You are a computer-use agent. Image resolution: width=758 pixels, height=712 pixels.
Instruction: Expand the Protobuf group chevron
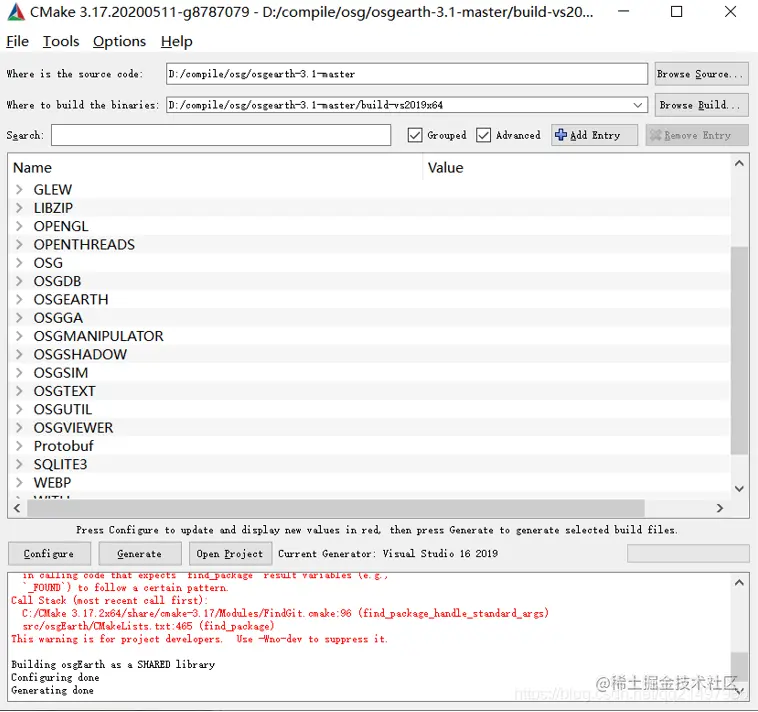click(x=19, y=446)
